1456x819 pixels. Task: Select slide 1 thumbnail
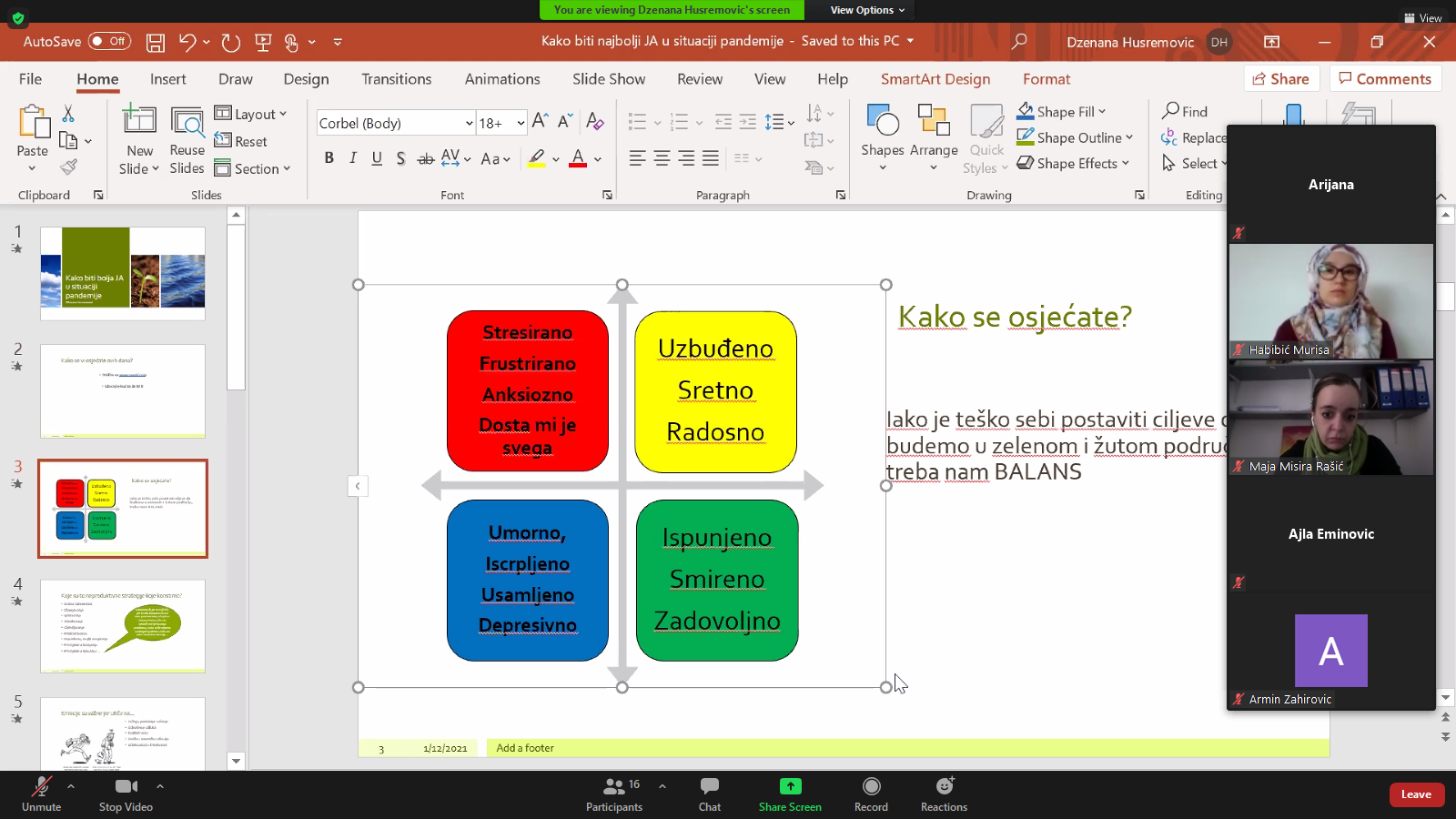click(123, 274)
